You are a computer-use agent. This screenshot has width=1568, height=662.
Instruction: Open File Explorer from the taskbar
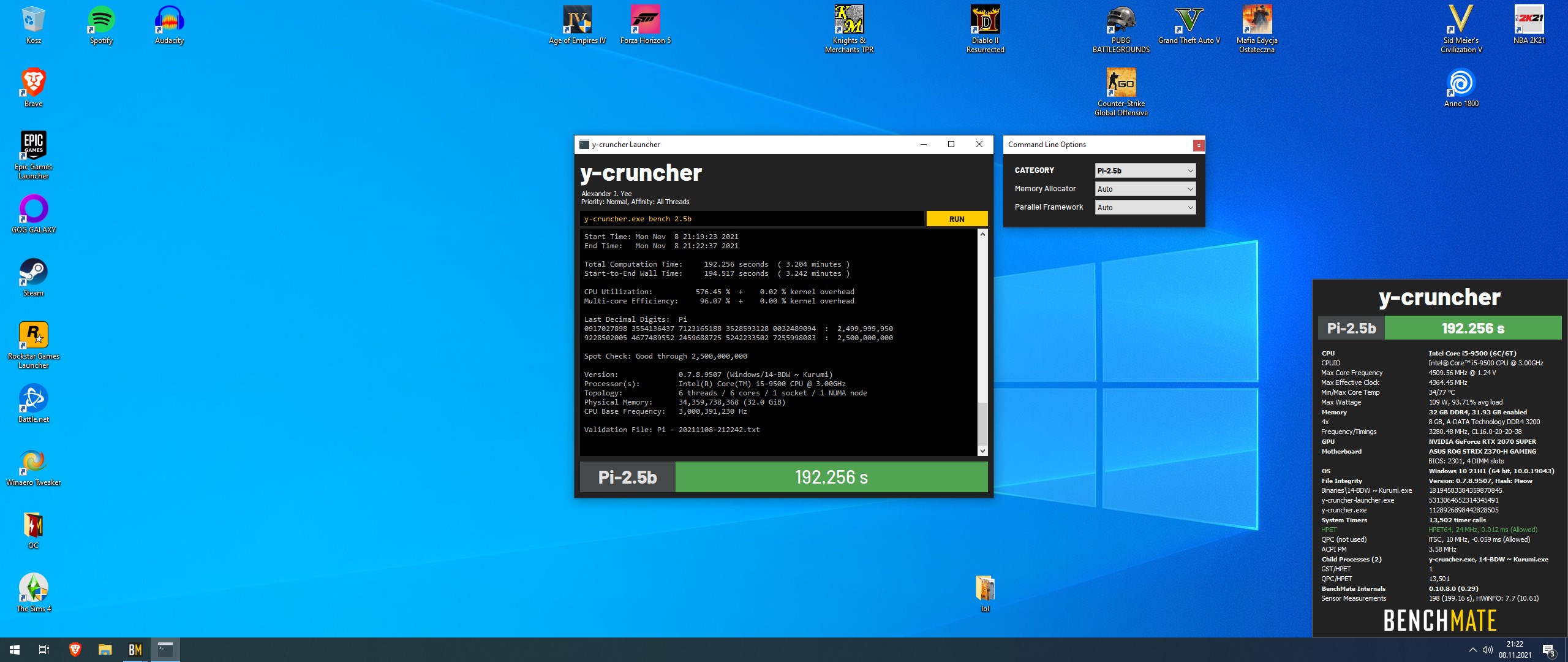pos(105,650)
